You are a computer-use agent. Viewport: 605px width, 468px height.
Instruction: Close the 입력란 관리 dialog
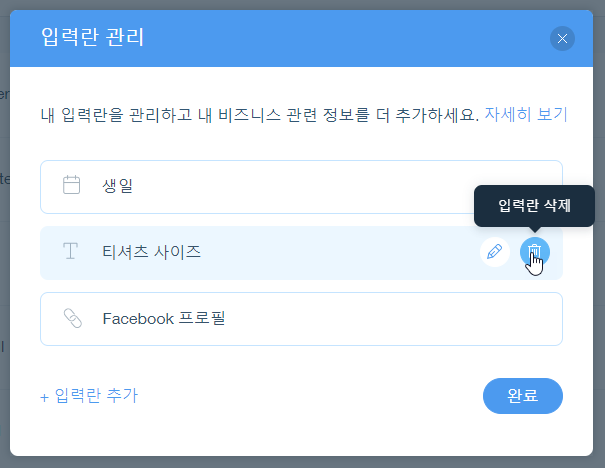pos(562,39)
